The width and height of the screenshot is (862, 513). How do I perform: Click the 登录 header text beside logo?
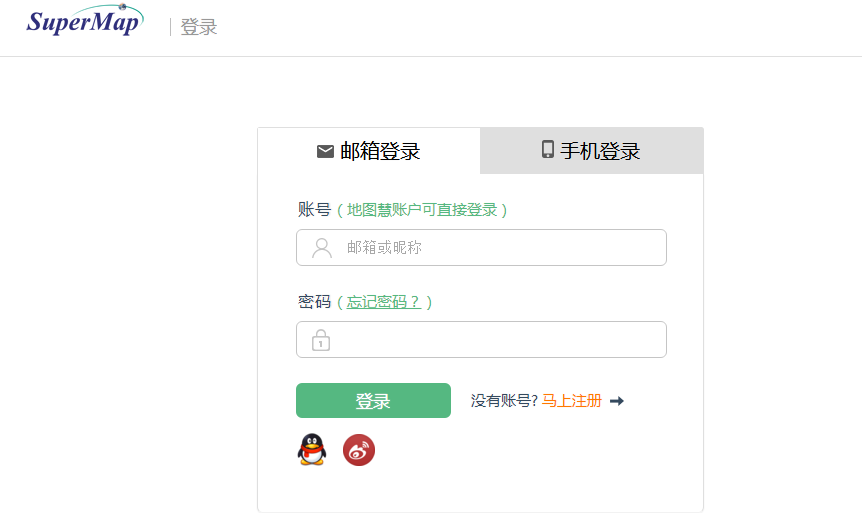199,27
